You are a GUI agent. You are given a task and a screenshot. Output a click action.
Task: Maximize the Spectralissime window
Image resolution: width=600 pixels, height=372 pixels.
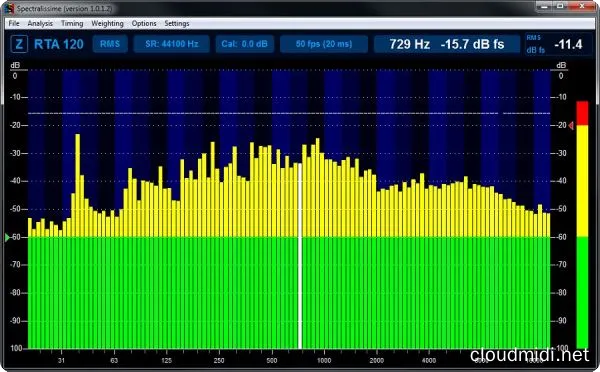point(561,6)
